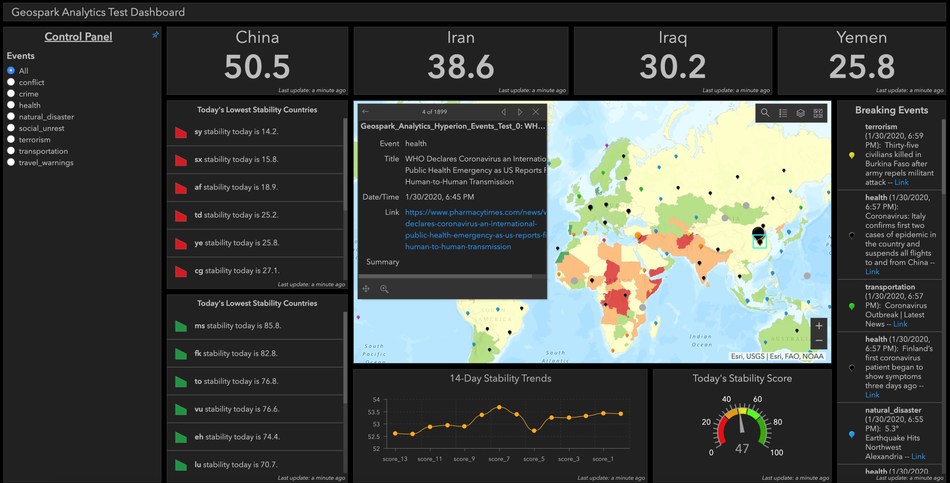Close the event popup window
This screenshot has height=483, width=950.
tap(536, 112)
